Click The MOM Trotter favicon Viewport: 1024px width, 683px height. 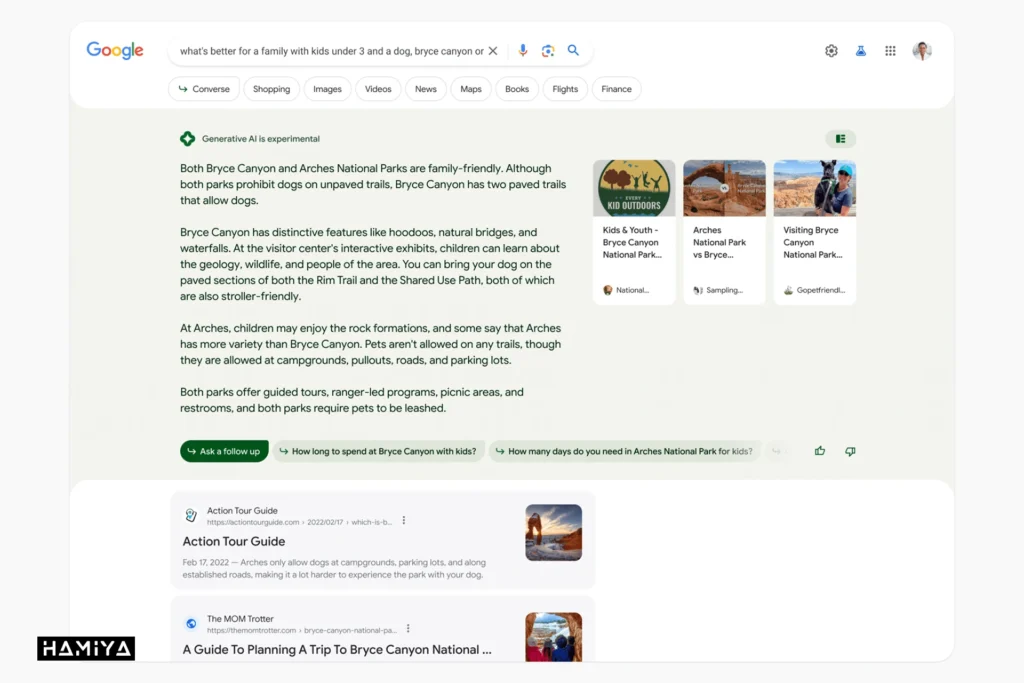click(191, 624)
